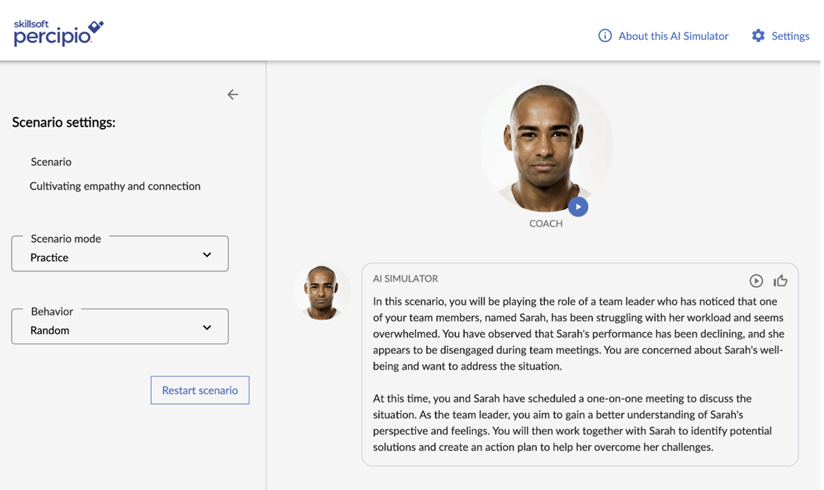
Task: Click the info icon beside About this AI Simulator
Action: (605, 36)
